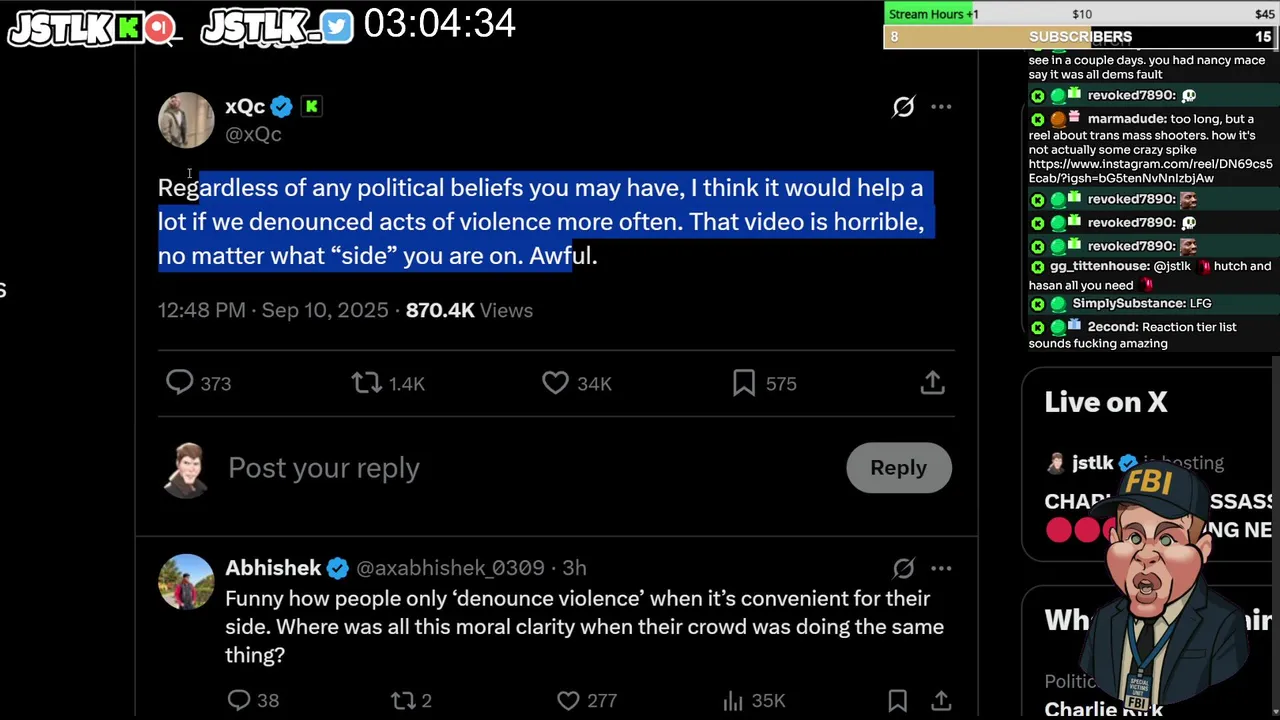Like xQc's post with the heart icon

(x=555, y=383)
